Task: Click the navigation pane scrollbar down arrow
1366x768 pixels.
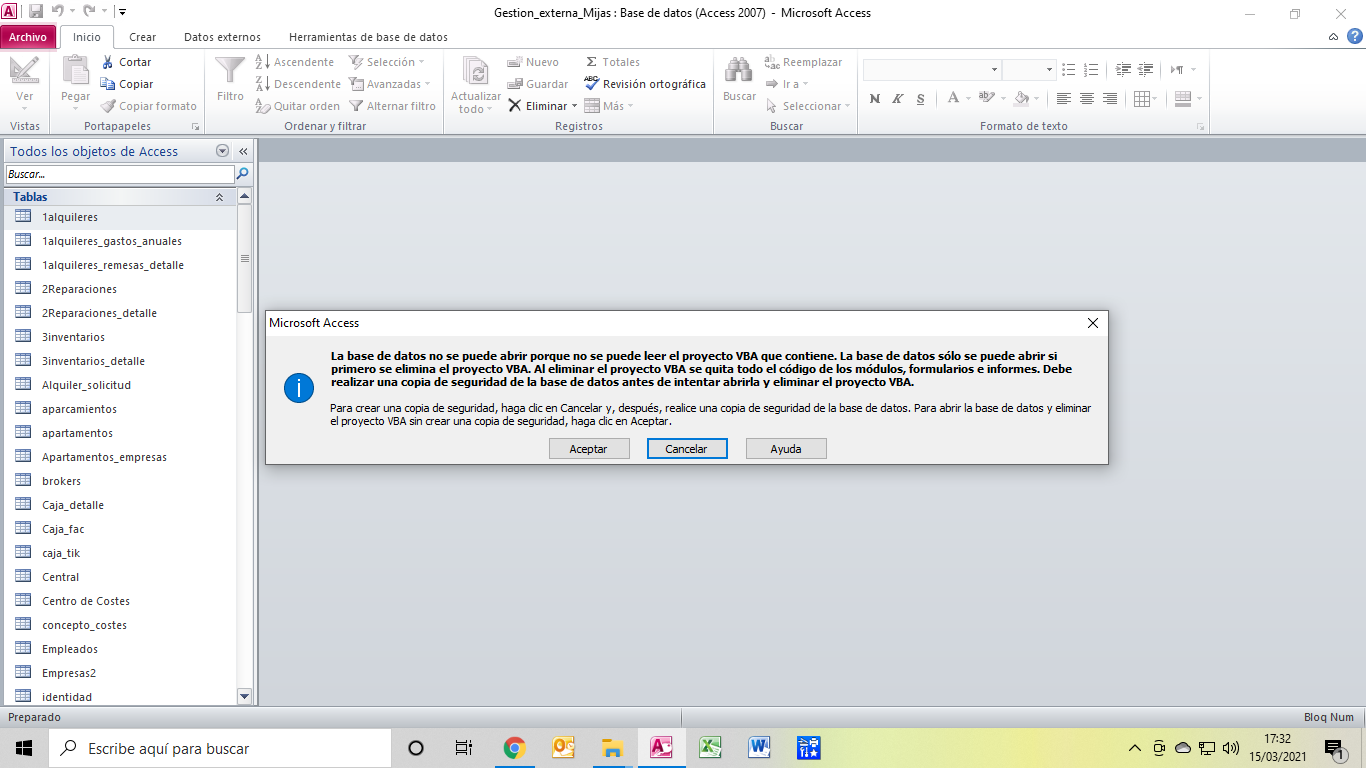Action: tap(244, 695)
